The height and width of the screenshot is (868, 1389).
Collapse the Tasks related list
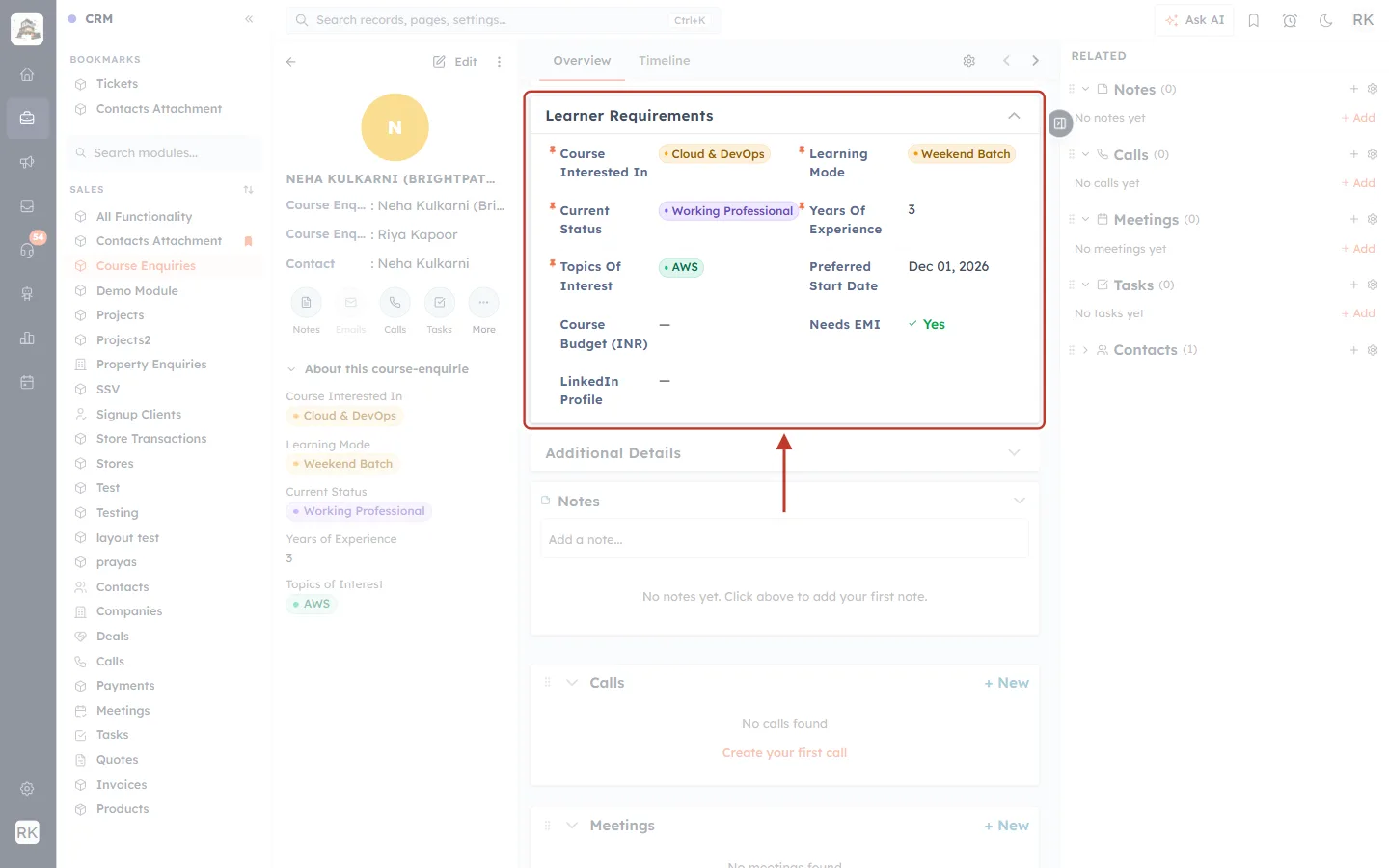[1085, 285]
